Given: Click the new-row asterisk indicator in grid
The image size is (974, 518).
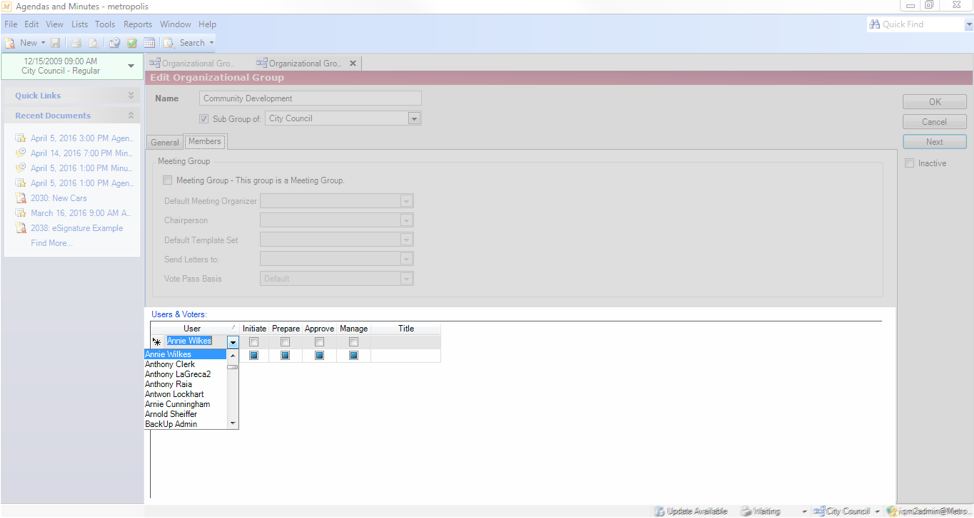Looking at the screenshot, I should [x=157, y=342].
